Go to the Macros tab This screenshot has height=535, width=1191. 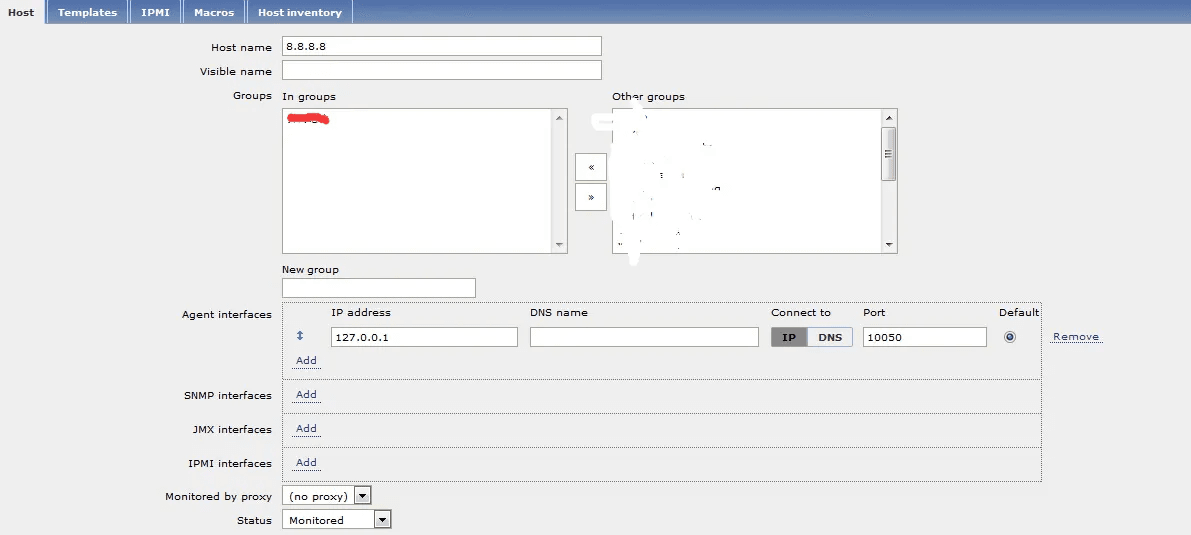(214, 12)
